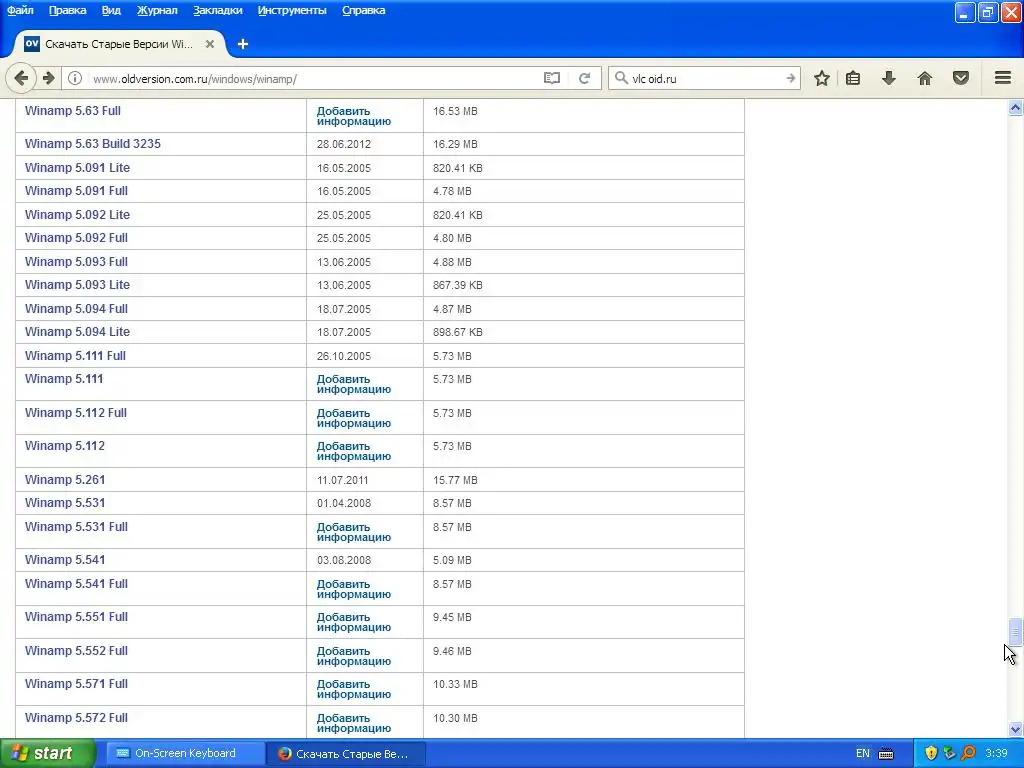Screen dimensions: 1024x768
Task: Submit search with the go arrow
Action: pyautogui.click(x=791, y=78)
